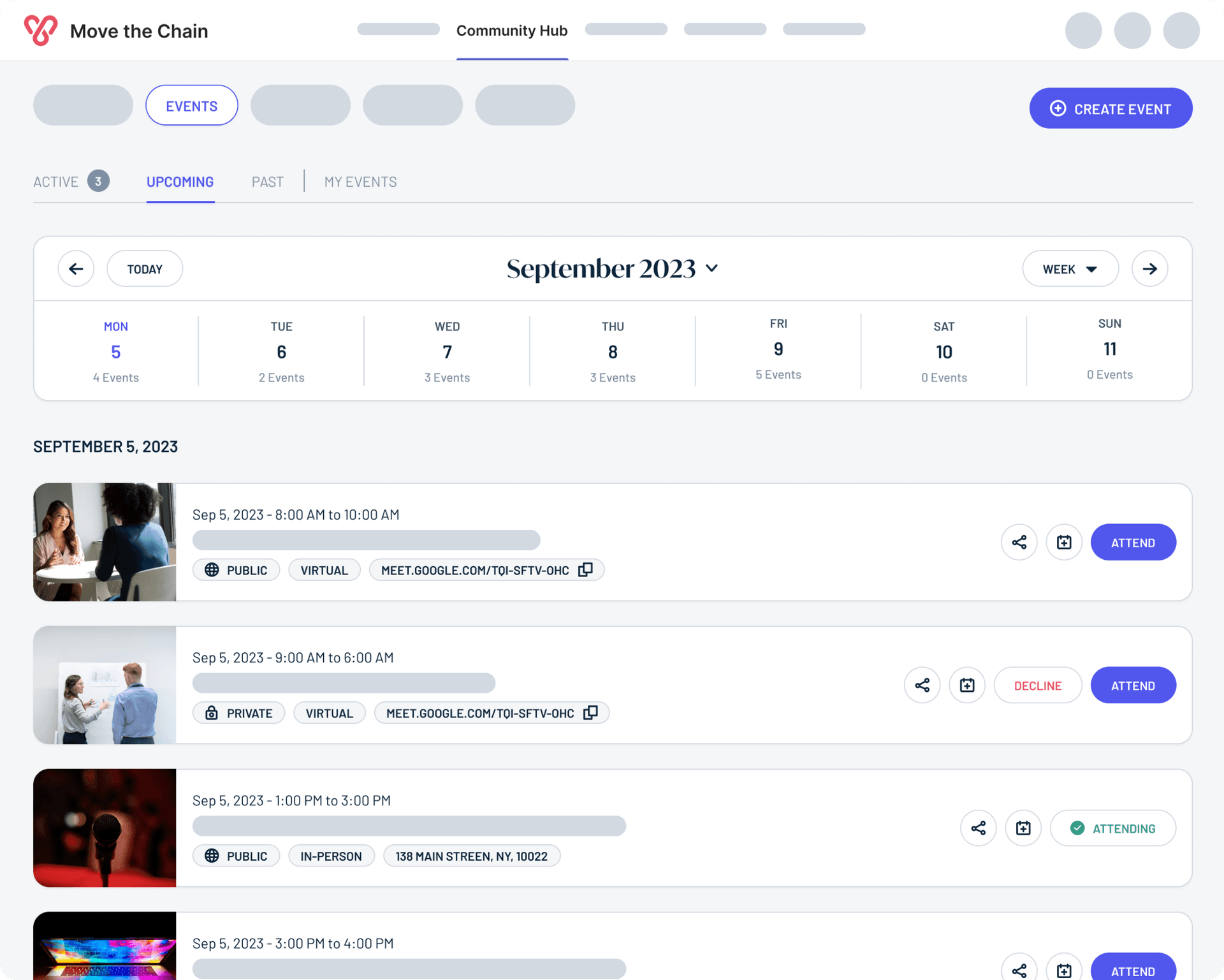Add the 8:00 AM event to calendar
1224x980 pixels.
[x=1064, y=542]
